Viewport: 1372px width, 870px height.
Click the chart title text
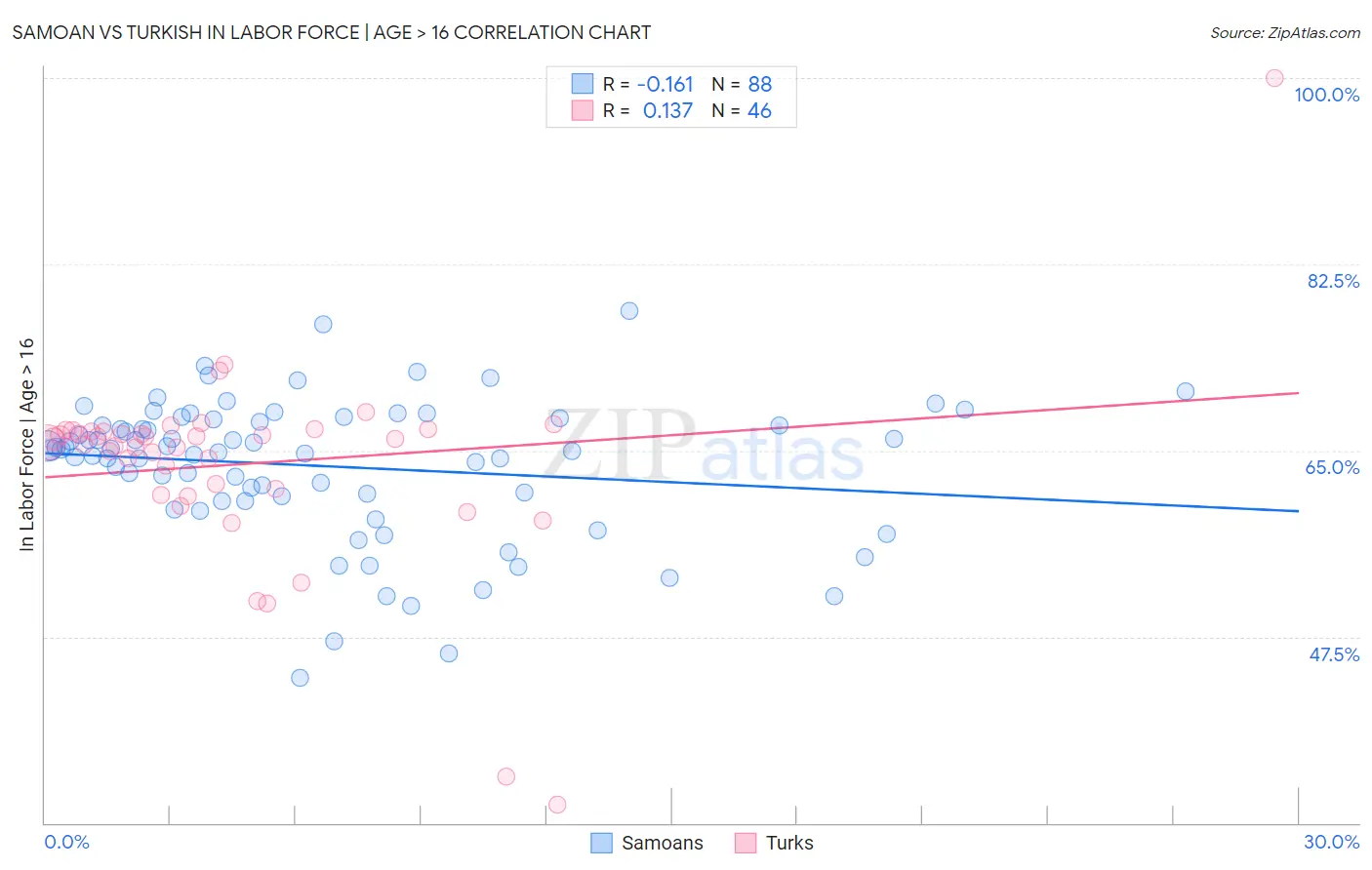[332, 32]
